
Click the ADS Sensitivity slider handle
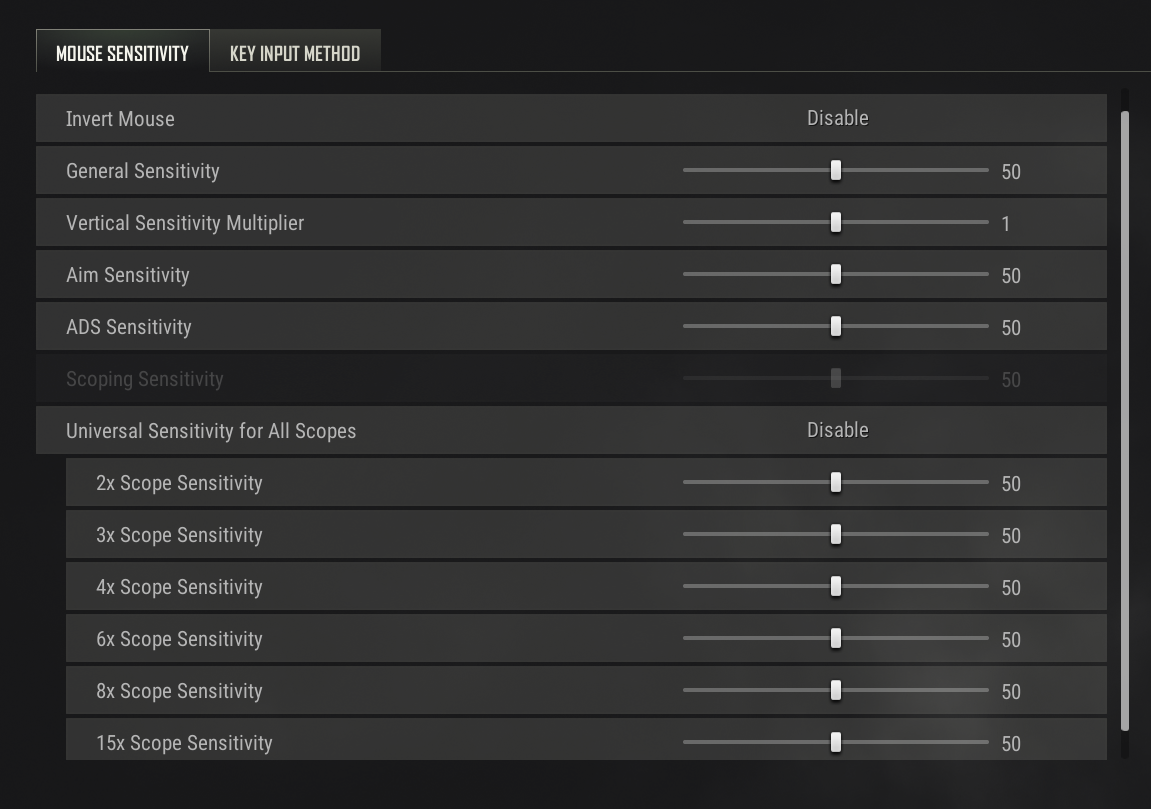[836, 327]
